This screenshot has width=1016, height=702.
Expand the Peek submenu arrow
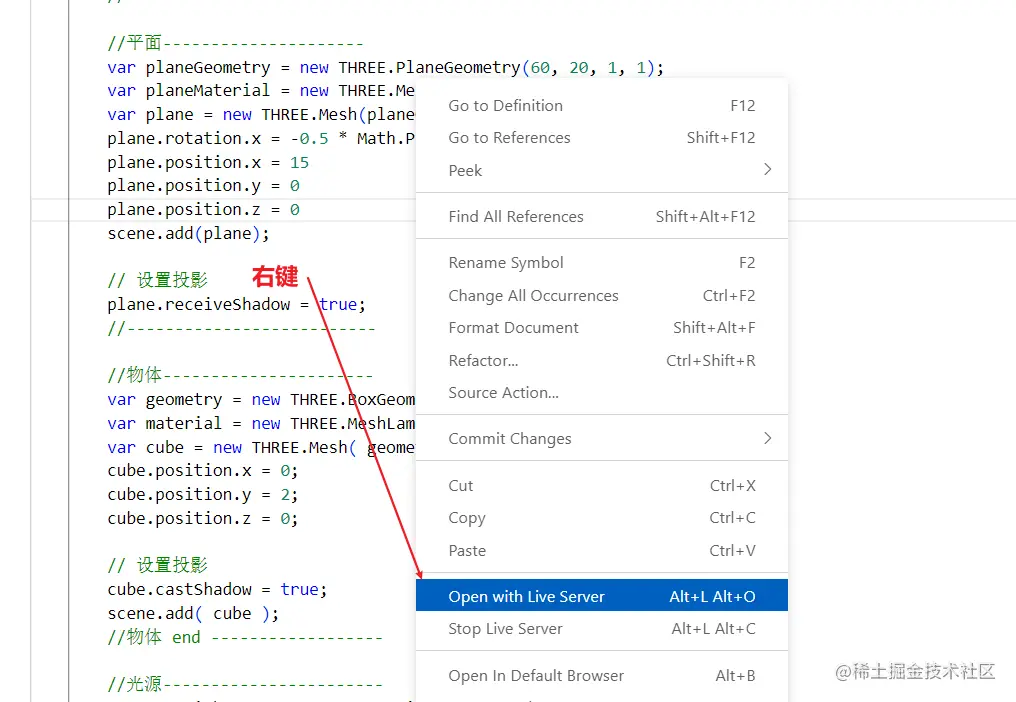[x=768, y=170]
